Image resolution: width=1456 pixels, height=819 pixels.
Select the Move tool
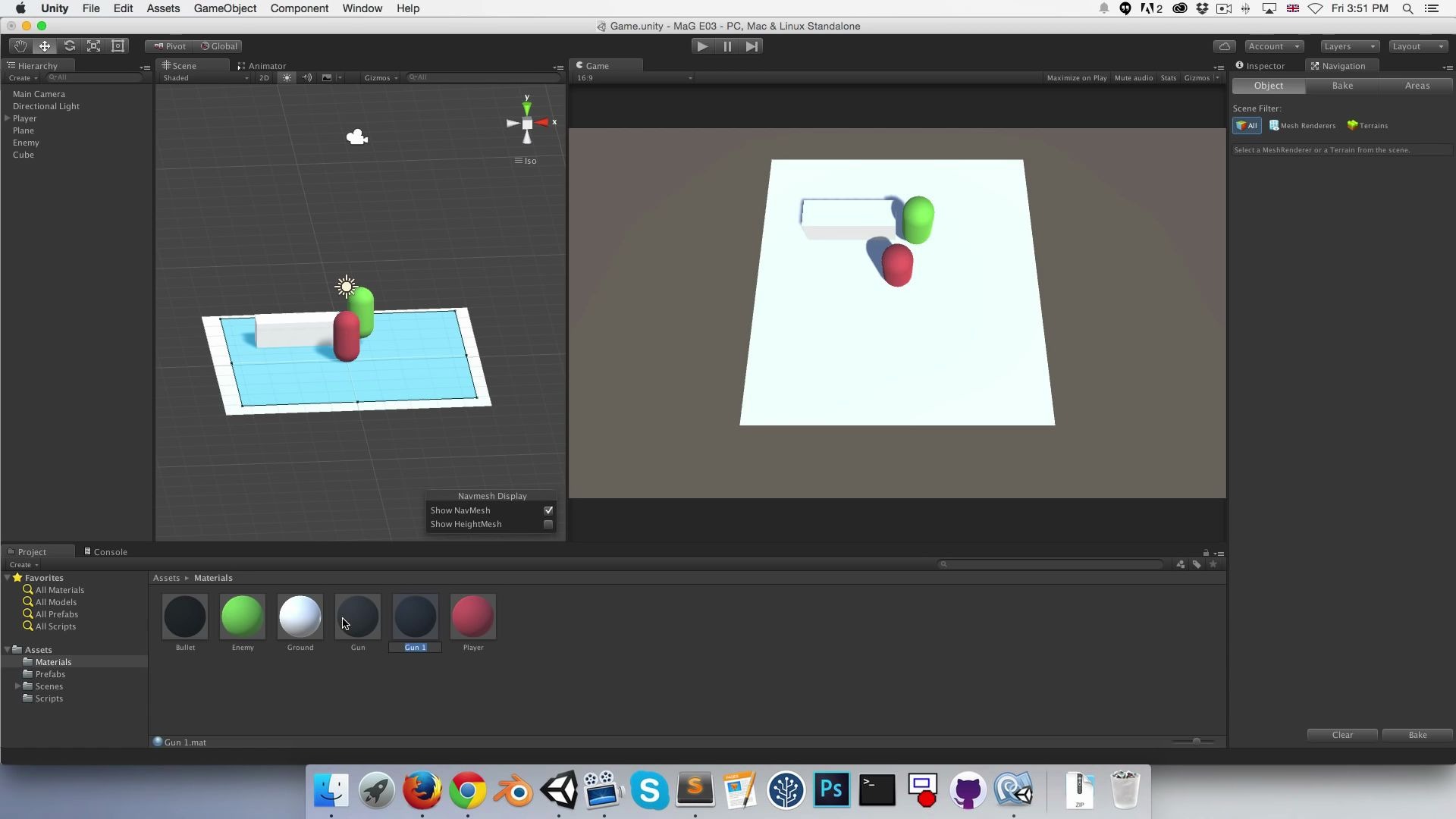point(45,46)
